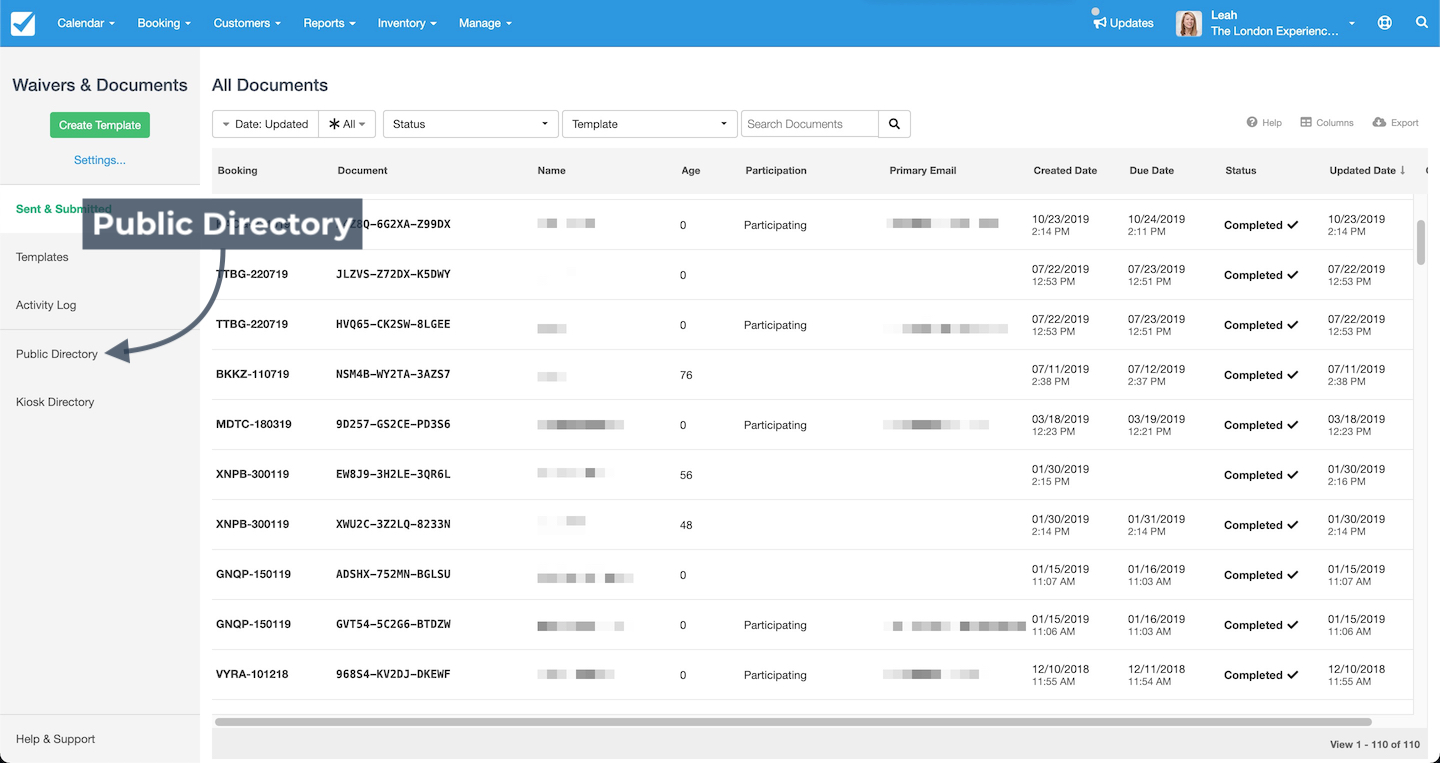
Task: Open the Date: Updated filter dropdown
Action: click(x=265, y=124)
